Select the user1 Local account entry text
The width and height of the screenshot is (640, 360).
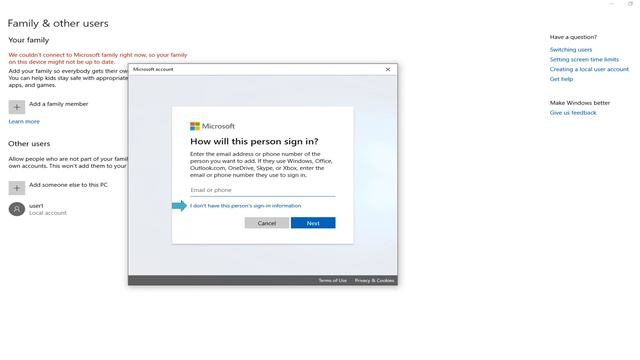[47, 209]
